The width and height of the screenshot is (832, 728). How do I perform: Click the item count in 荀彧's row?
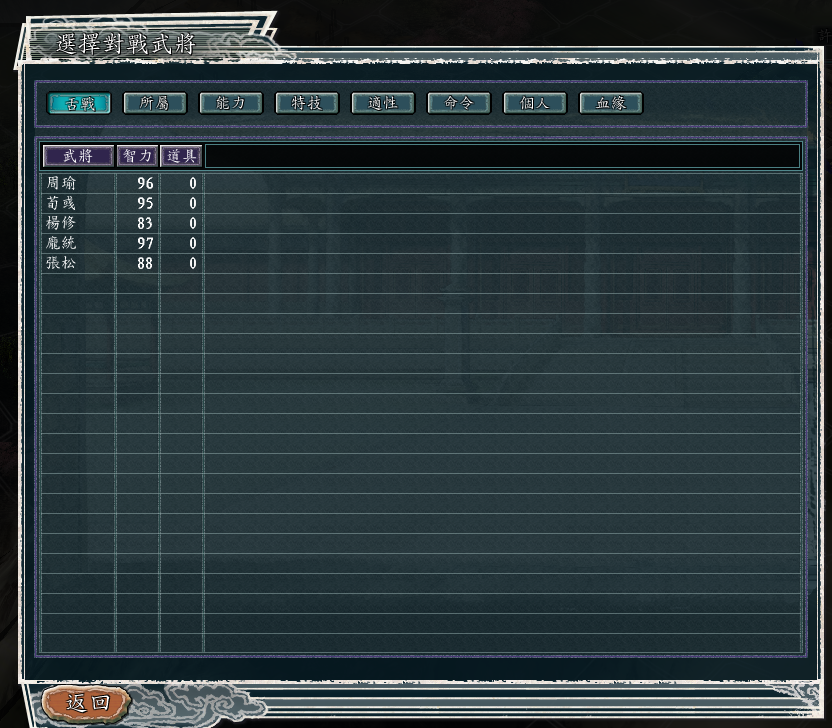[193, 204]
